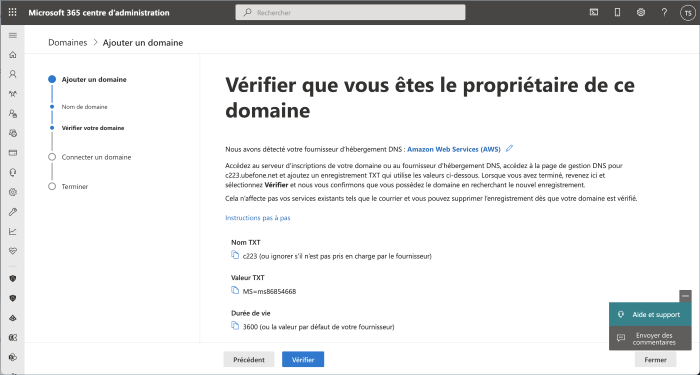
Task: Open Aide et support panel
Action: click(x=650, y=315)
